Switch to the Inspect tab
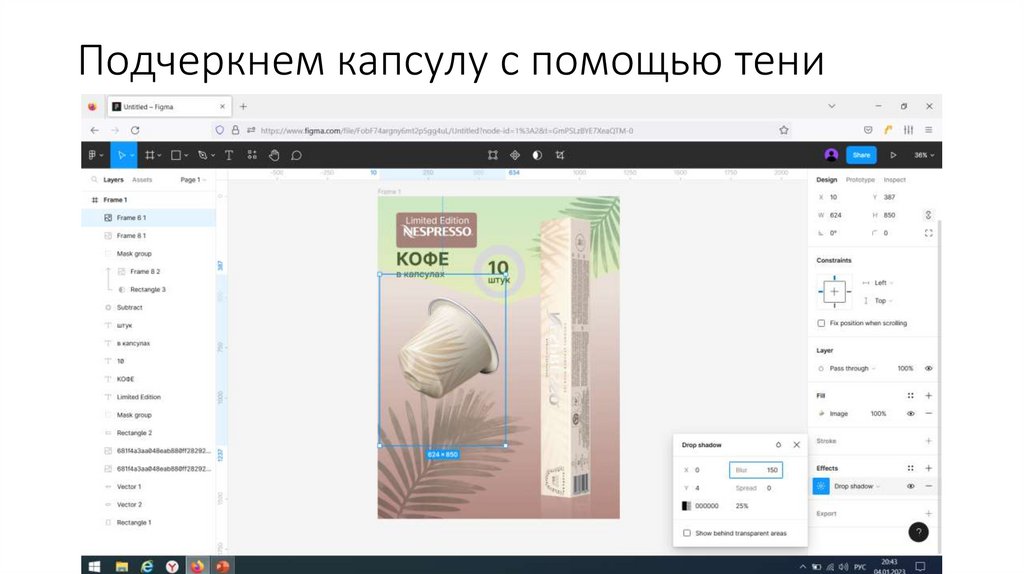1024x574 pixels. coord(894,180)
